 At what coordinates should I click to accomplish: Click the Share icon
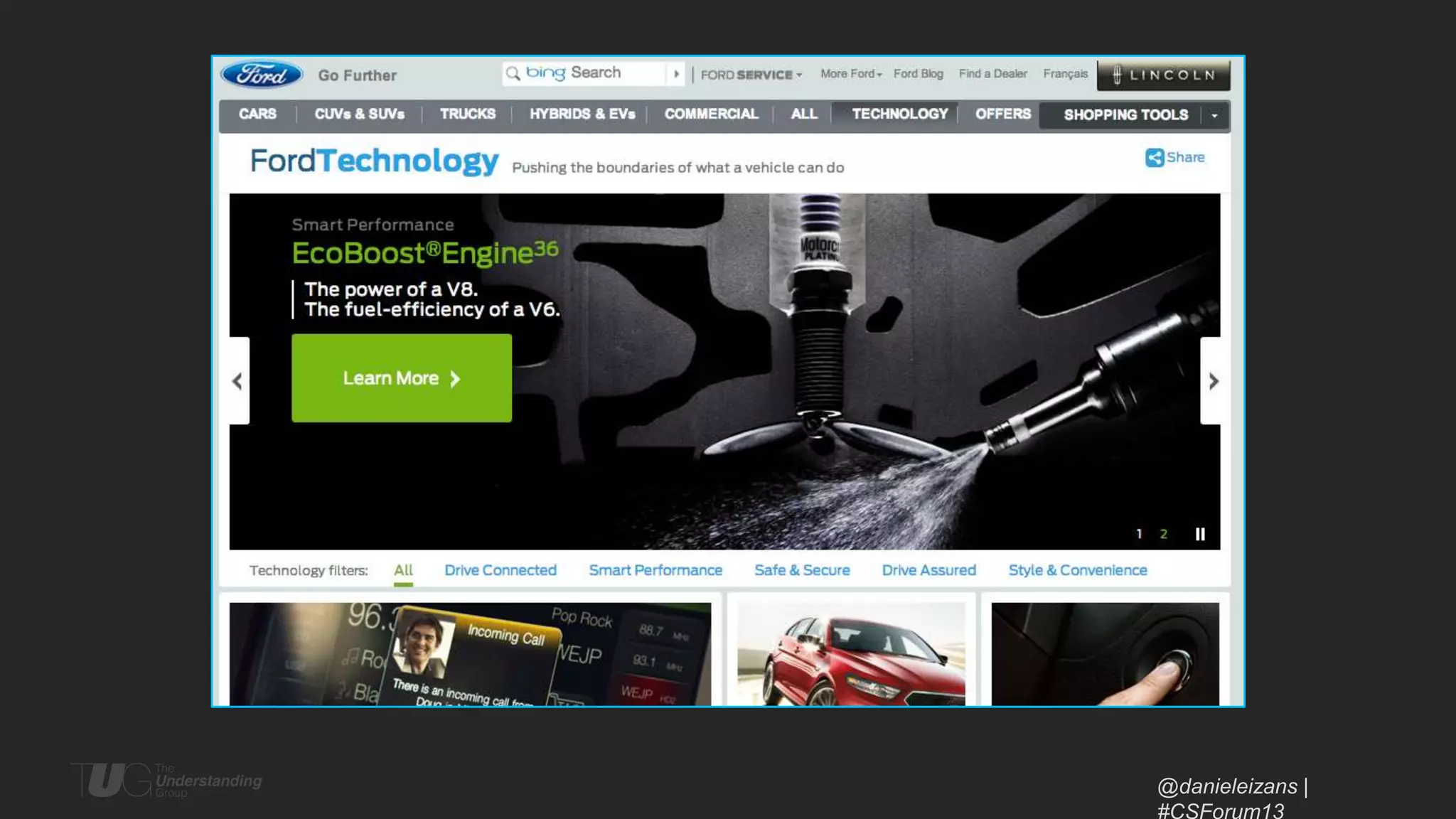click(1154, 158)
